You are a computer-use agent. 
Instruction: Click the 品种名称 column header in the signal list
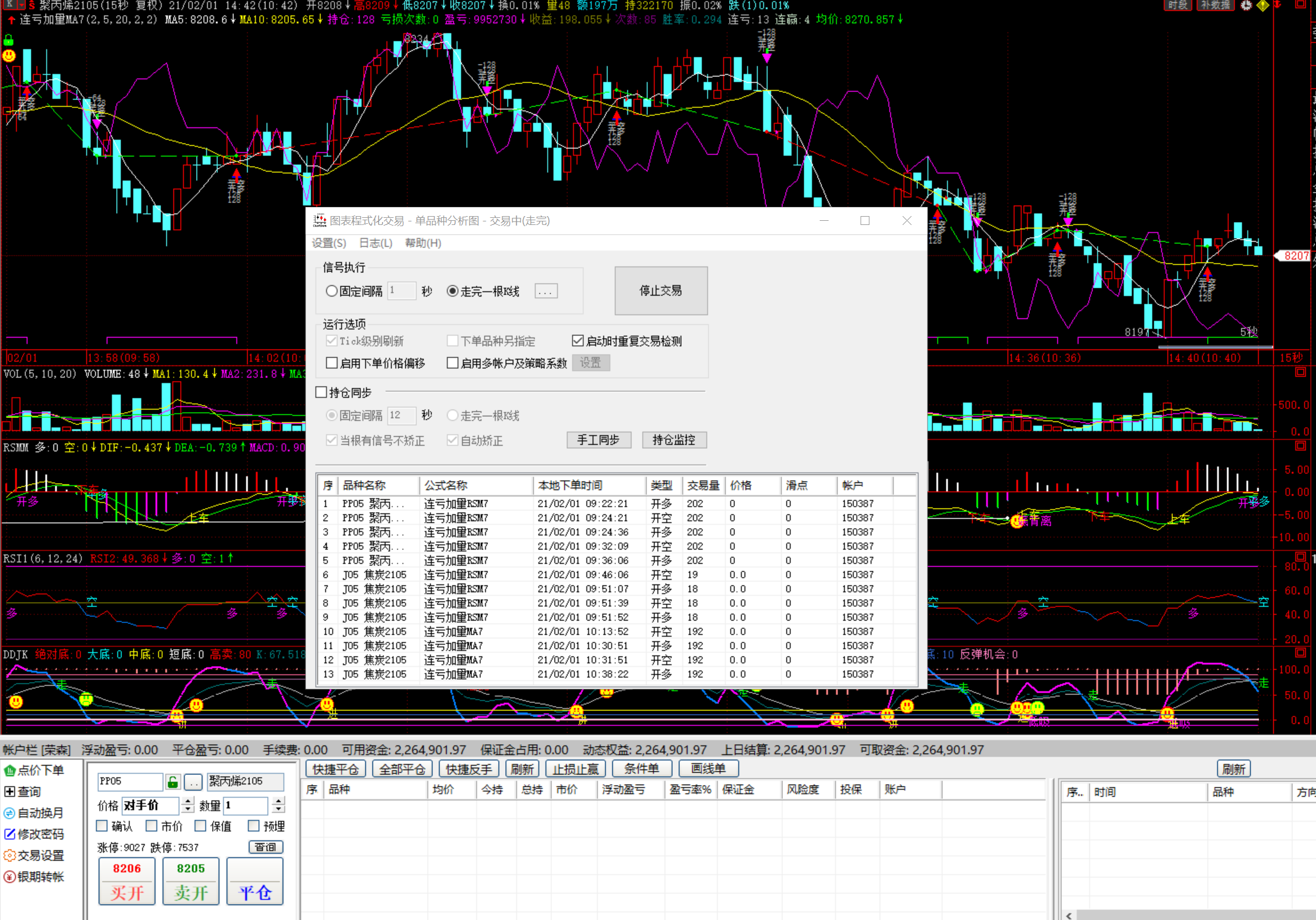click(x=378, y=485)
